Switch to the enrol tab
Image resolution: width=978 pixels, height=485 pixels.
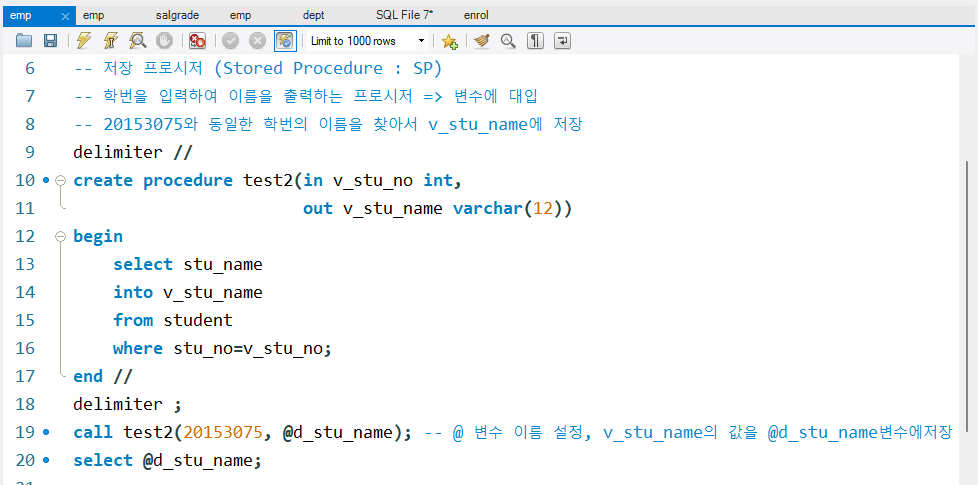pos(477,16)
